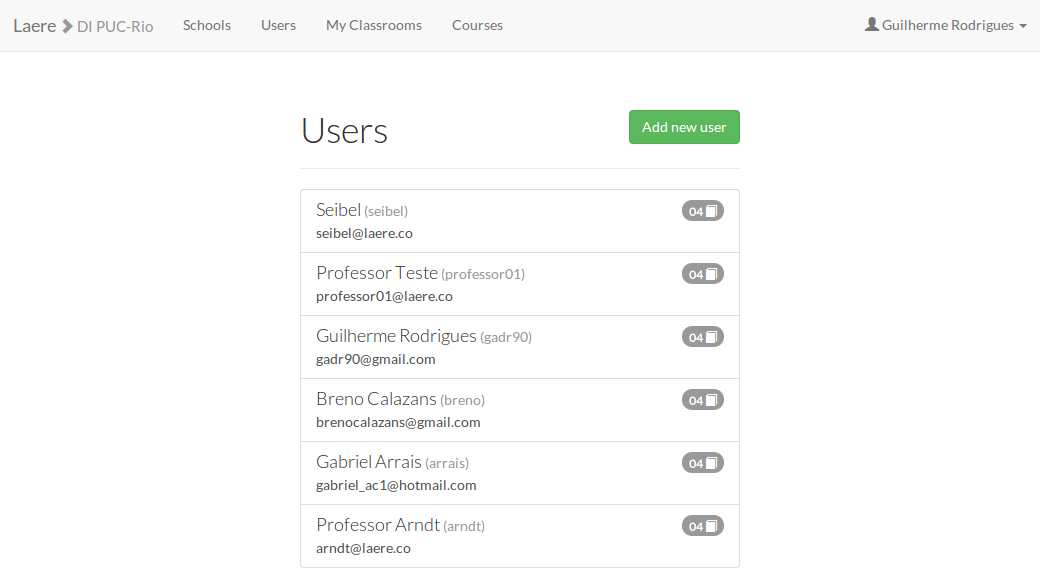1040x583 pixels.
Task: Click the user silhouette icon in navbar
Action: pos(872,25)
